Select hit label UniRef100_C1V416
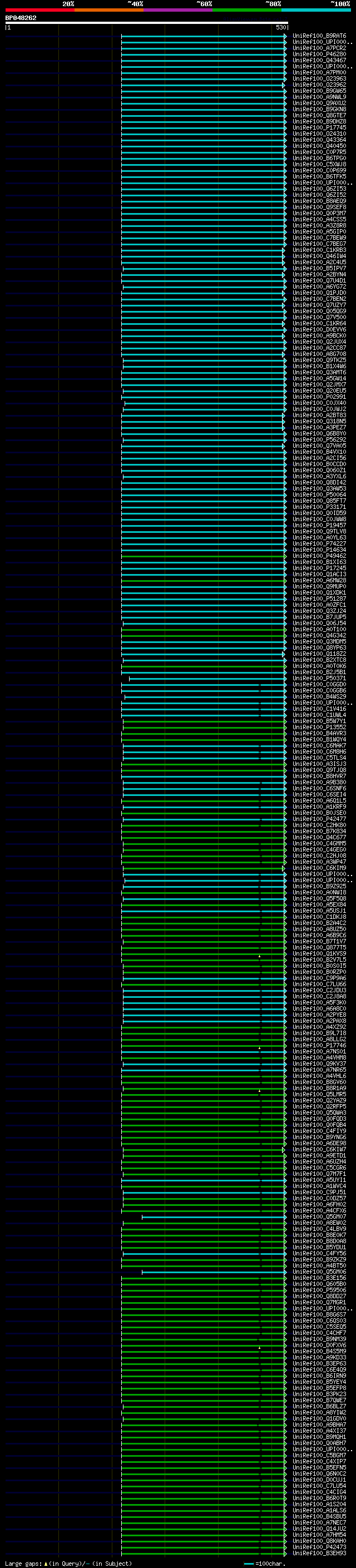356x1568 pixels. tap(319, 709)
